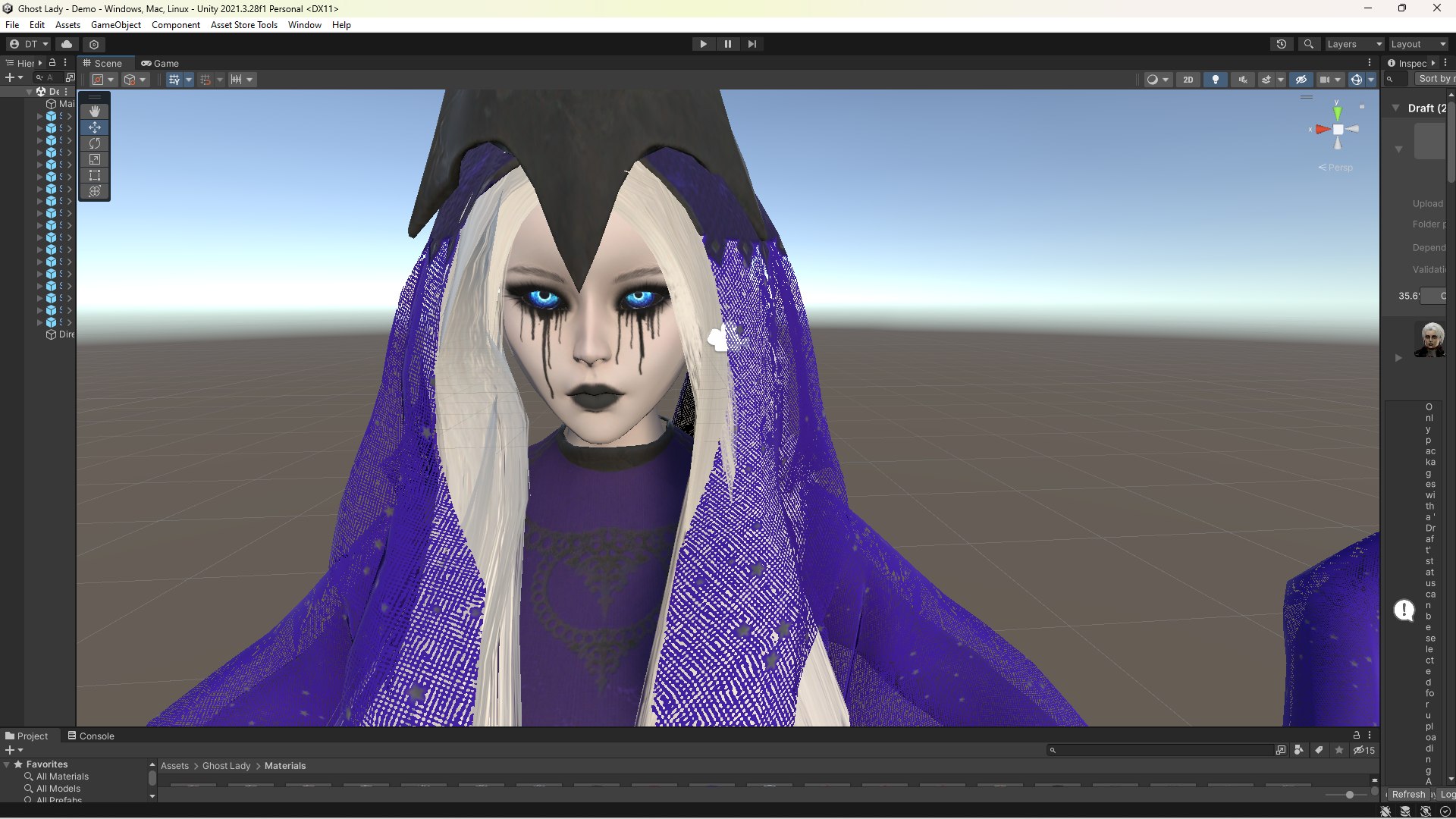The image size is (1456, 819).
Task: Select the combined Transform tool
Action: tap(95, 191)
